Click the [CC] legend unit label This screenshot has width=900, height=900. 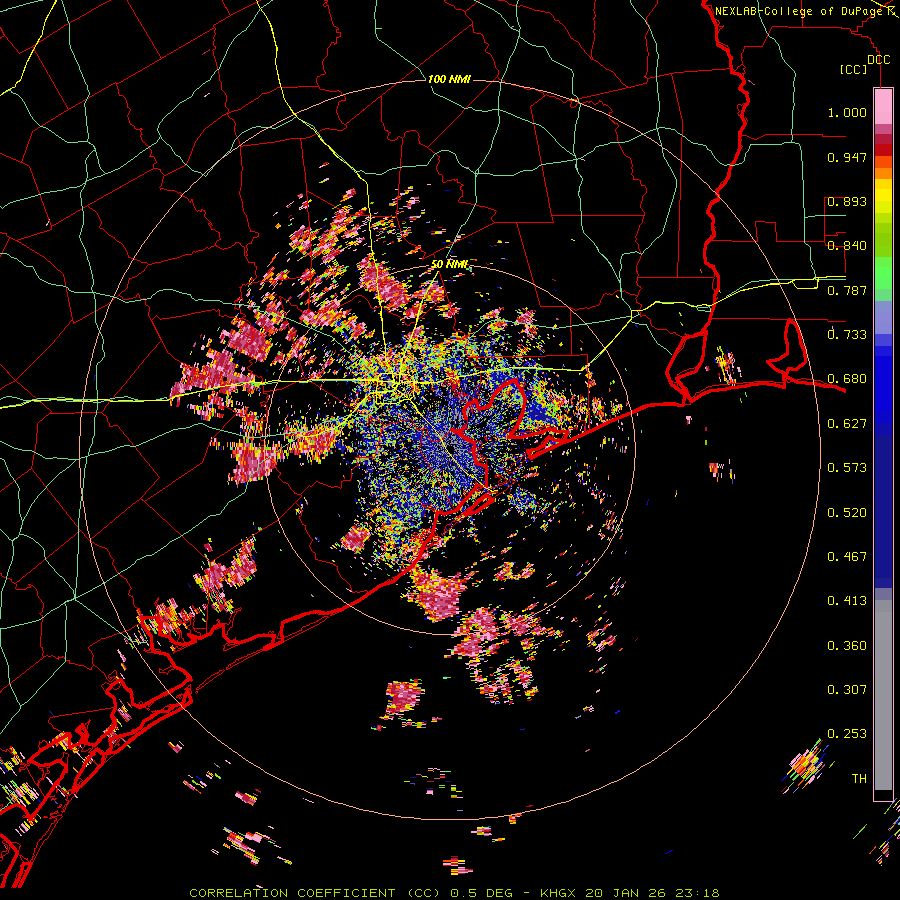pyautogui.click(x=853, y=69)
